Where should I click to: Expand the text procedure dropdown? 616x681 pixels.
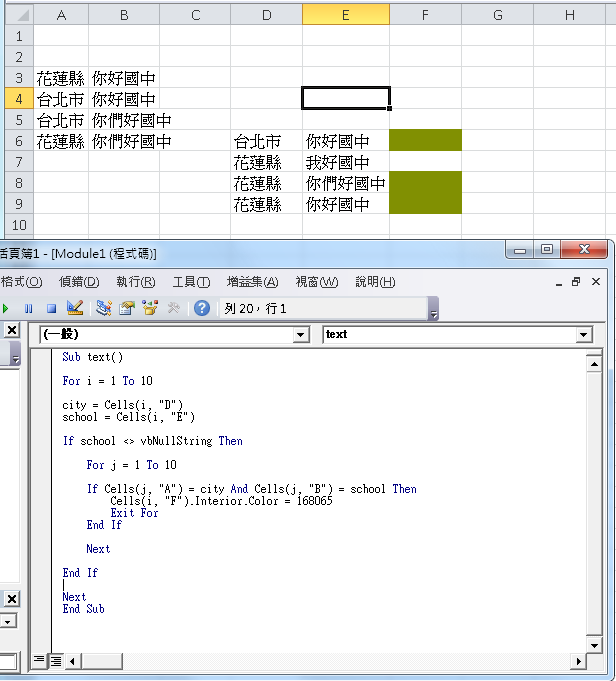pos(583,335)
